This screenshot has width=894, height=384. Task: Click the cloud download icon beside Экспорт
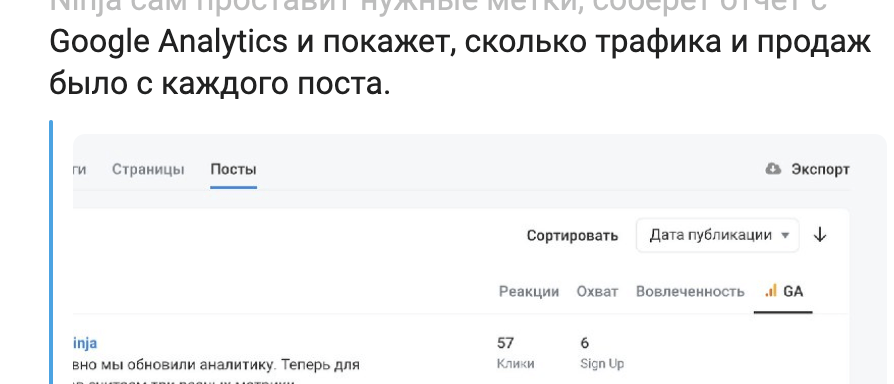coord(773,169)
